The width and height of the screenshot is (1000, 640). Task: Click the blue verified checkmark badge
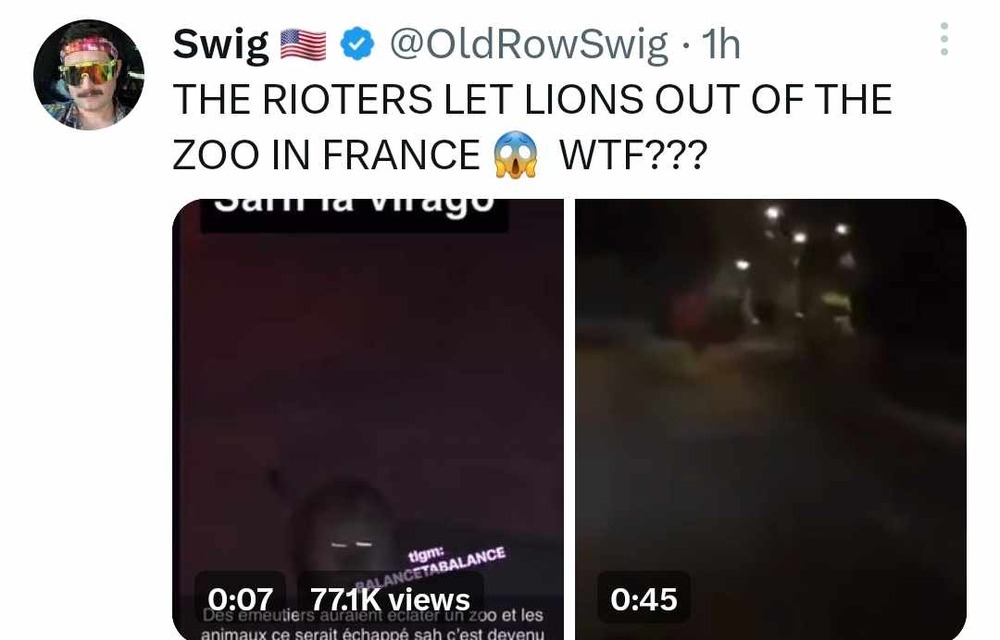pos(357,44)
